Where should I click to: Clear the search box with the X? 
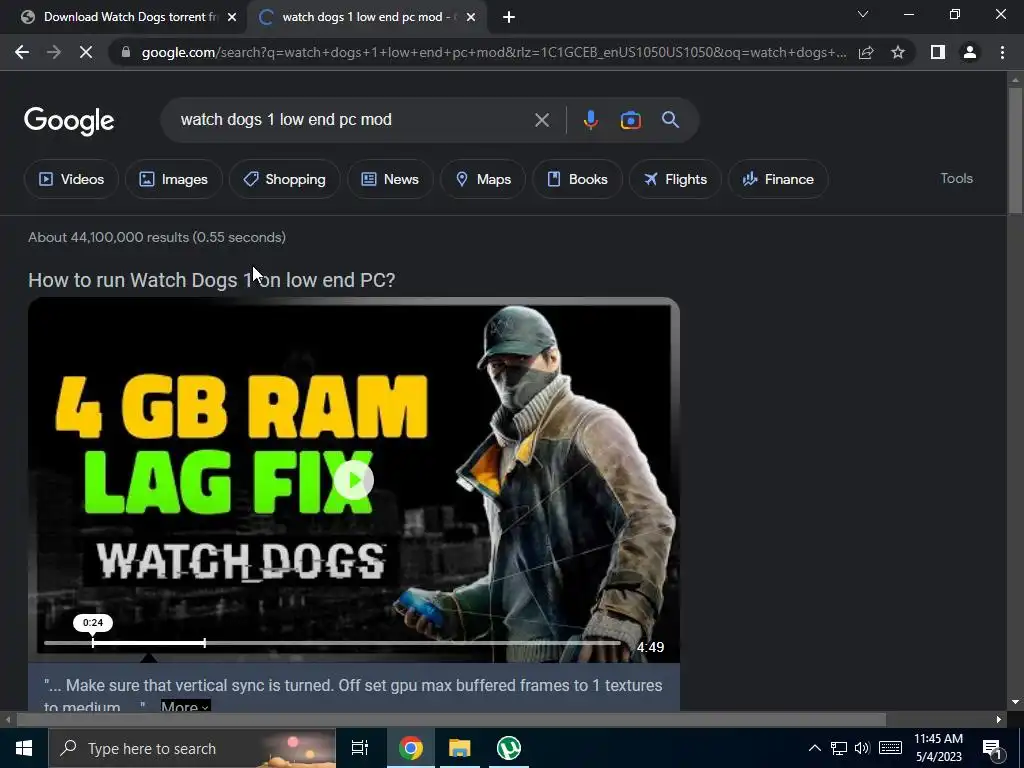(541, 120)
